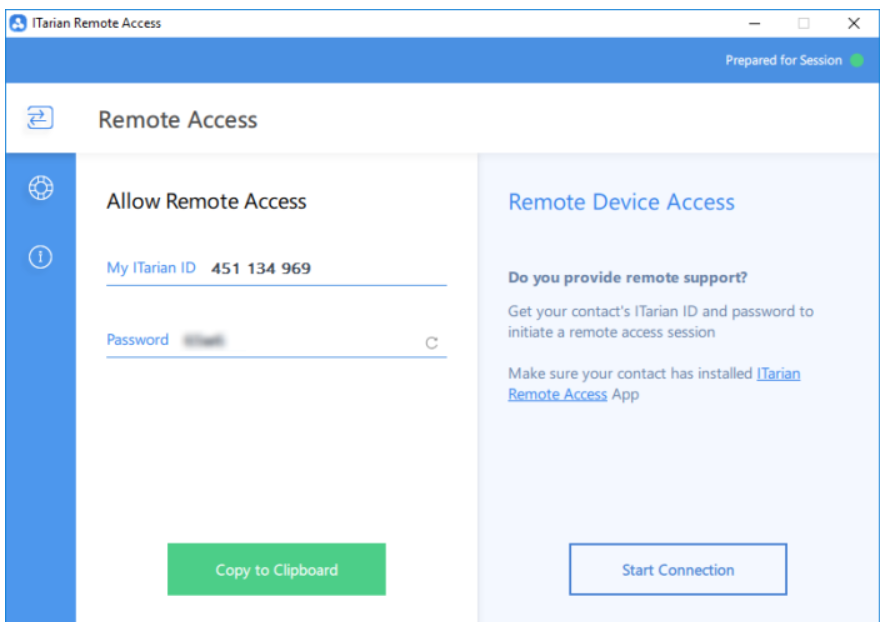Open the Remote Access sidebar tab icon
The image size is (885, 622).
(39, 119)
